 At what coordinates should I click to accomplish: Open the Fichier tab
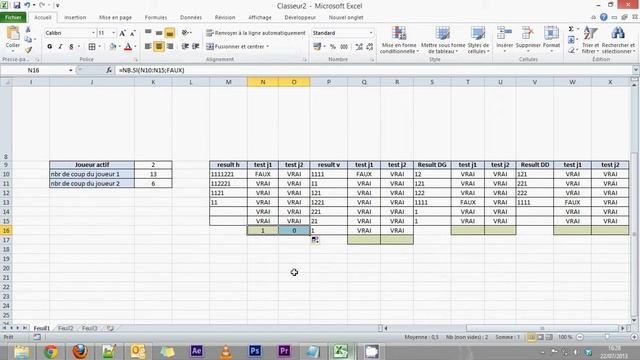pos(13,18)
